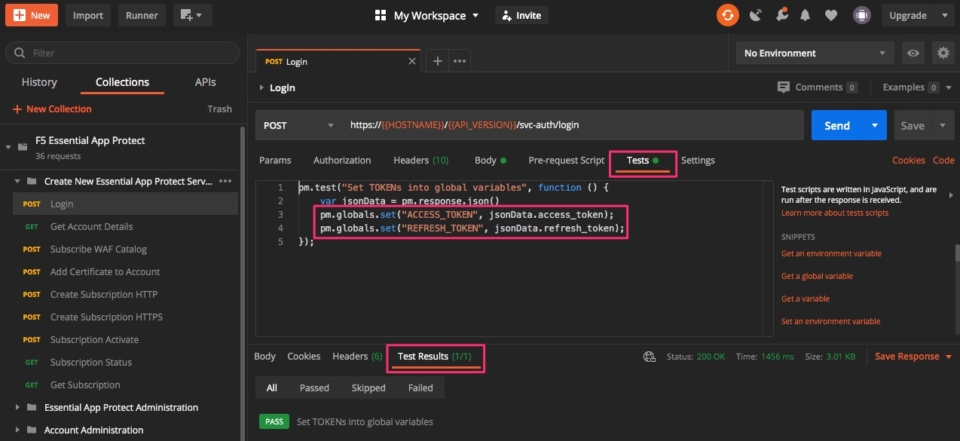960x441 pixels.
Task: Click the request URL field
Action: click(572, 125)
